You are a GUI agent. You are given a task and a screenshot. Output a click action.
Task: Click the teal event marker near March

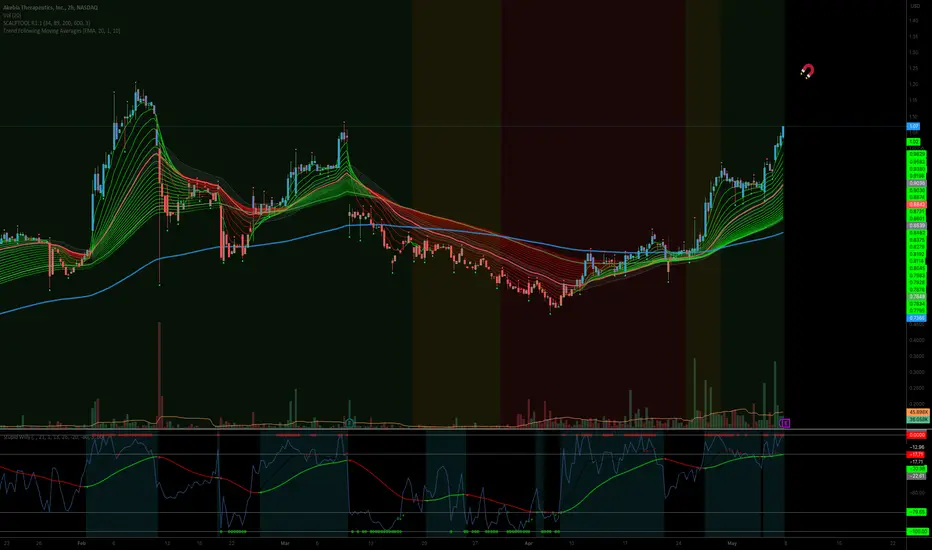pyautogui.click(x=350, y=423)
